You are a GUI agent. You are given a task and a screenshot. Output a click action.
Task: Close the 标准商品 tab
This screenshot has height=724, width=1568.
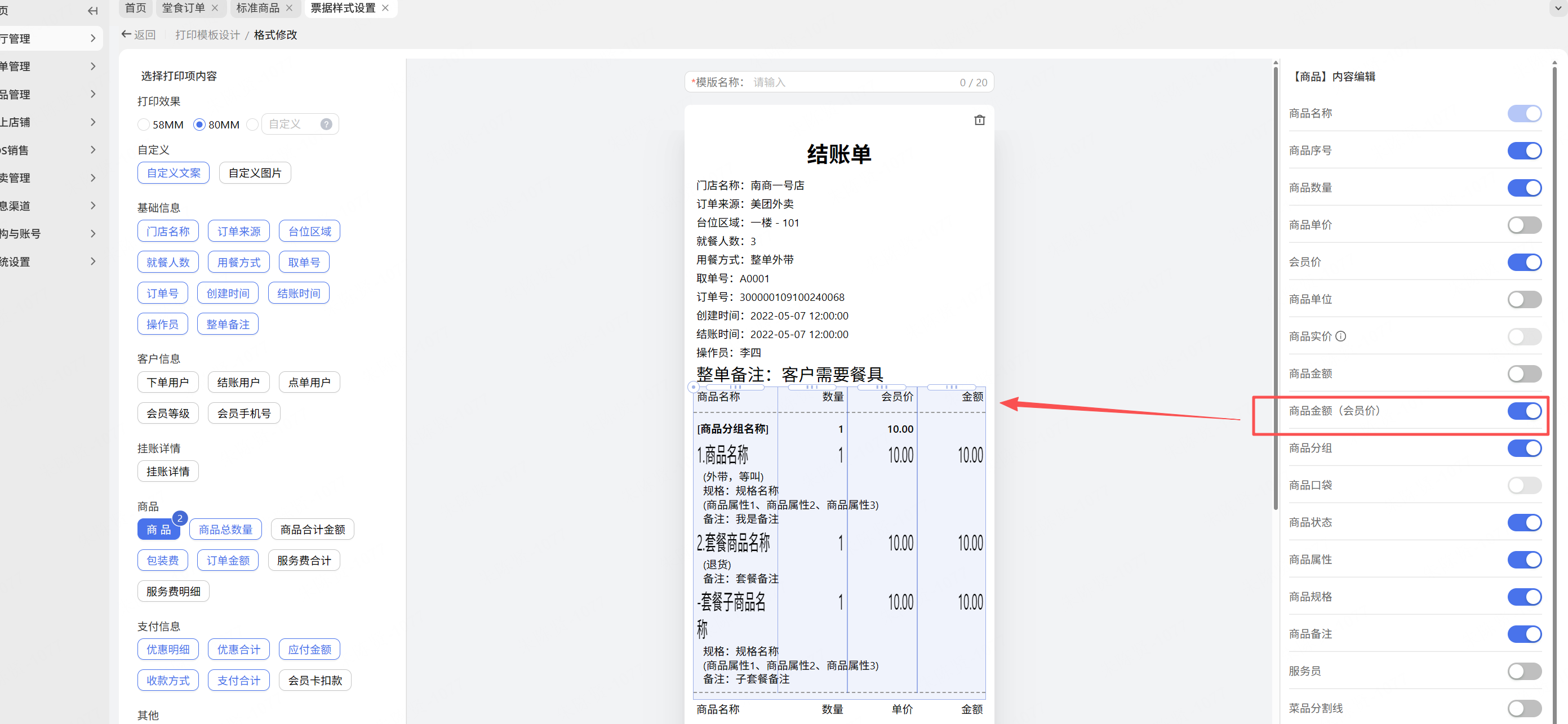click(x=289, y=8)
